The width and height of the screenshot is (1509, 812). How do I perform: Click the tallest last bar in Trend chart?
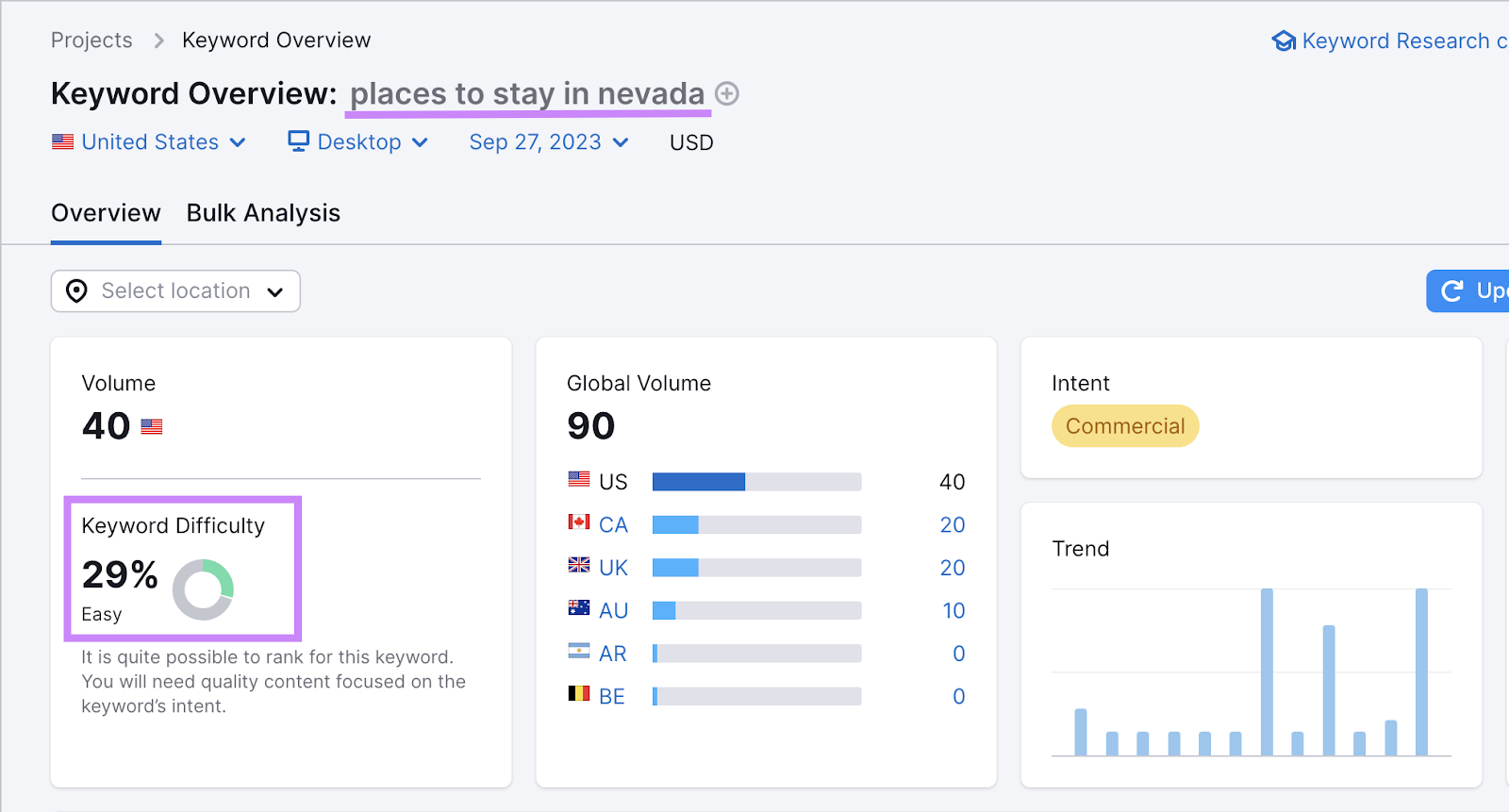click(x=1420, y=671)
